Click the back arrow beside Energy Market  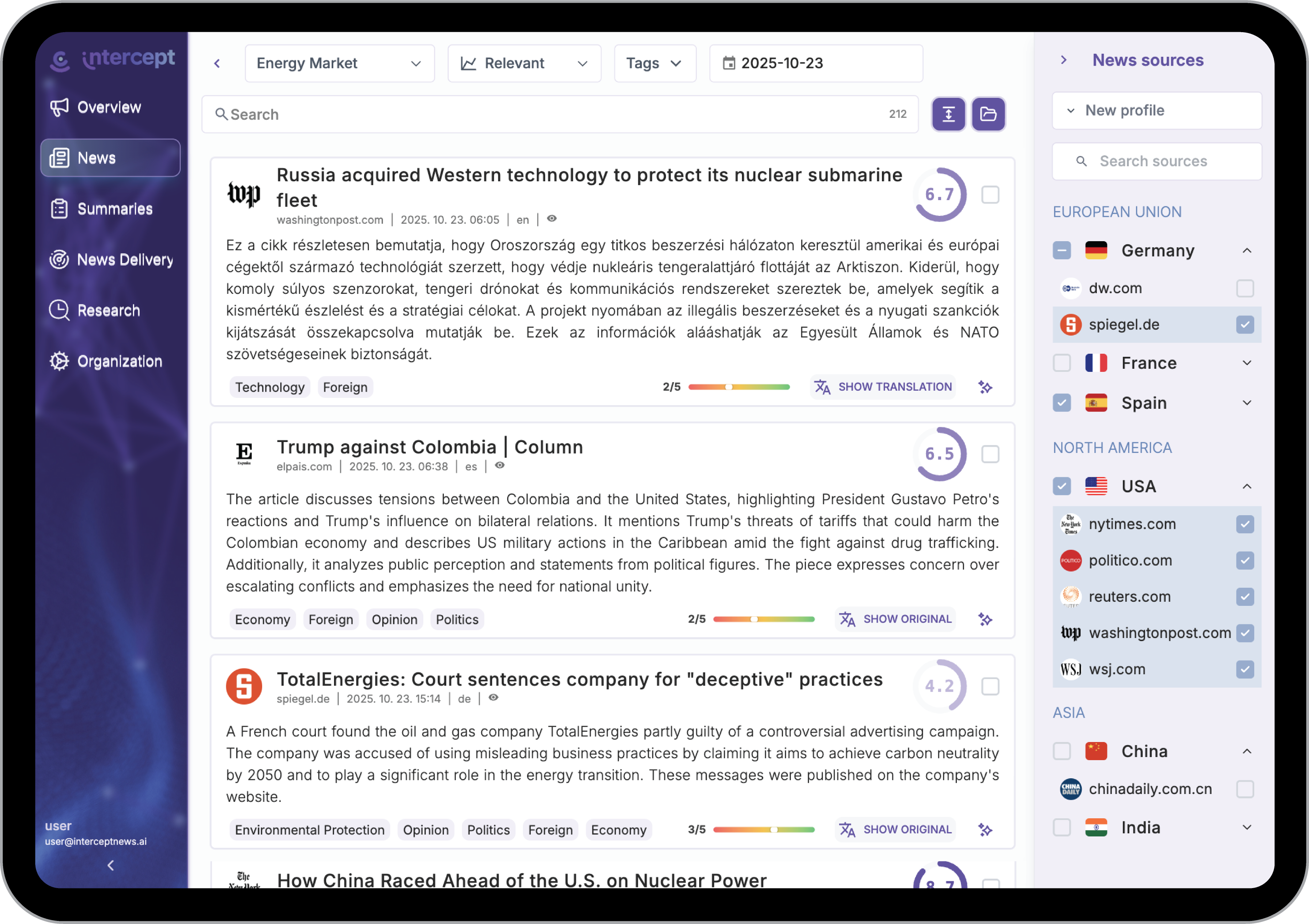click(217, 63)
